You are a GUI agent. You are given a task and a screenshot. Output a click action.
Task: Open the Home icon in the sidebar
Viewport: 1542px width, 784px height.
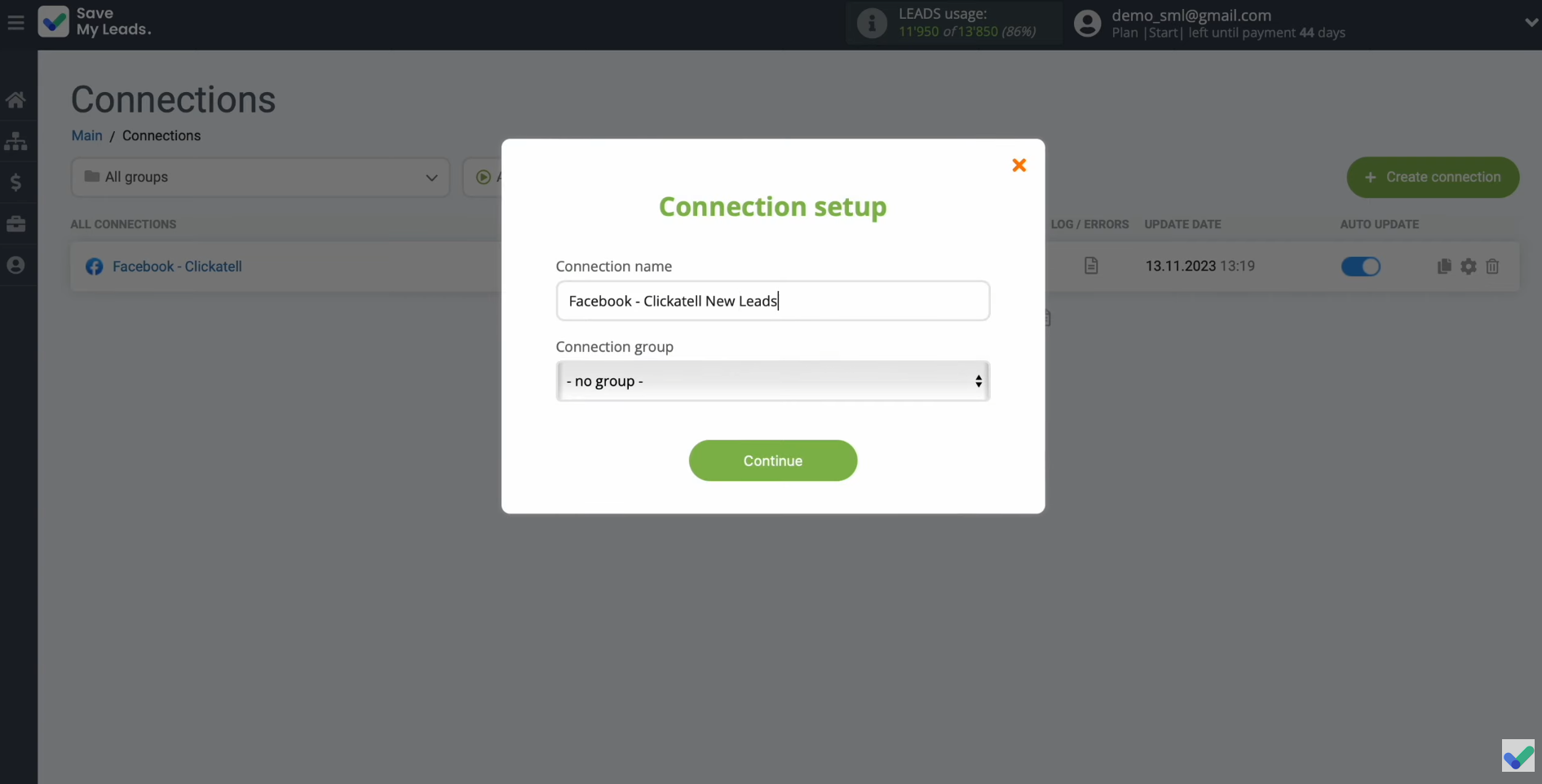coord(15,100)
